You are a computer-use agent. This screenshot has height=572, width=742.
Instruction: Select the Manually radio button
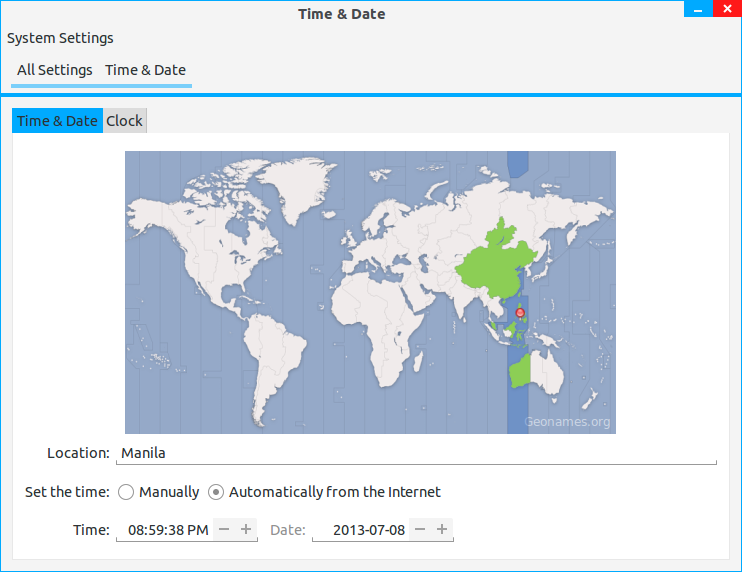coord(126,492)
